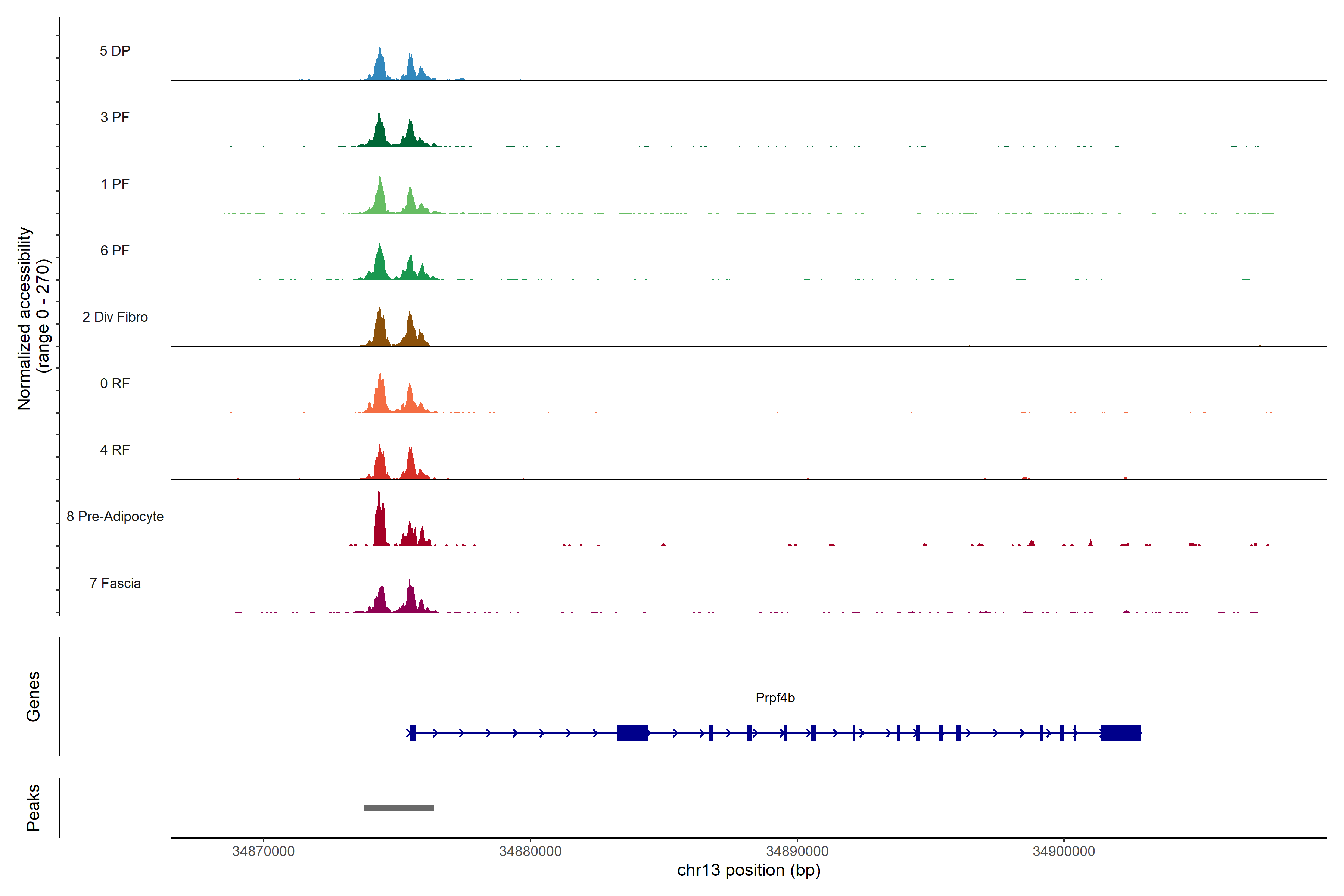The image size is (1344, 896).
Task: Click the largest Prpf4b exon block on the left
Action: 632,732
